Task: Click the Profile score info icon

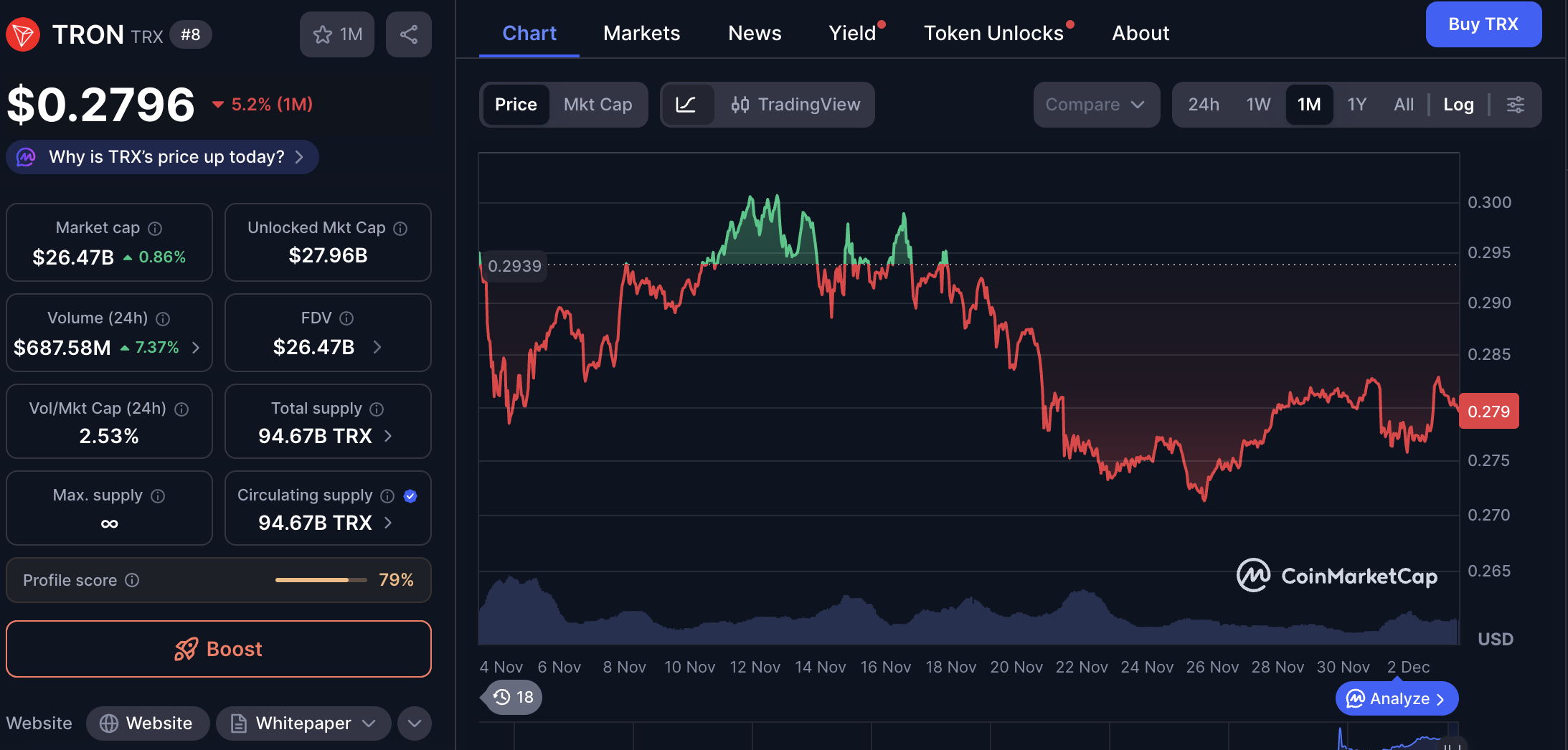Action: [132, 580]
